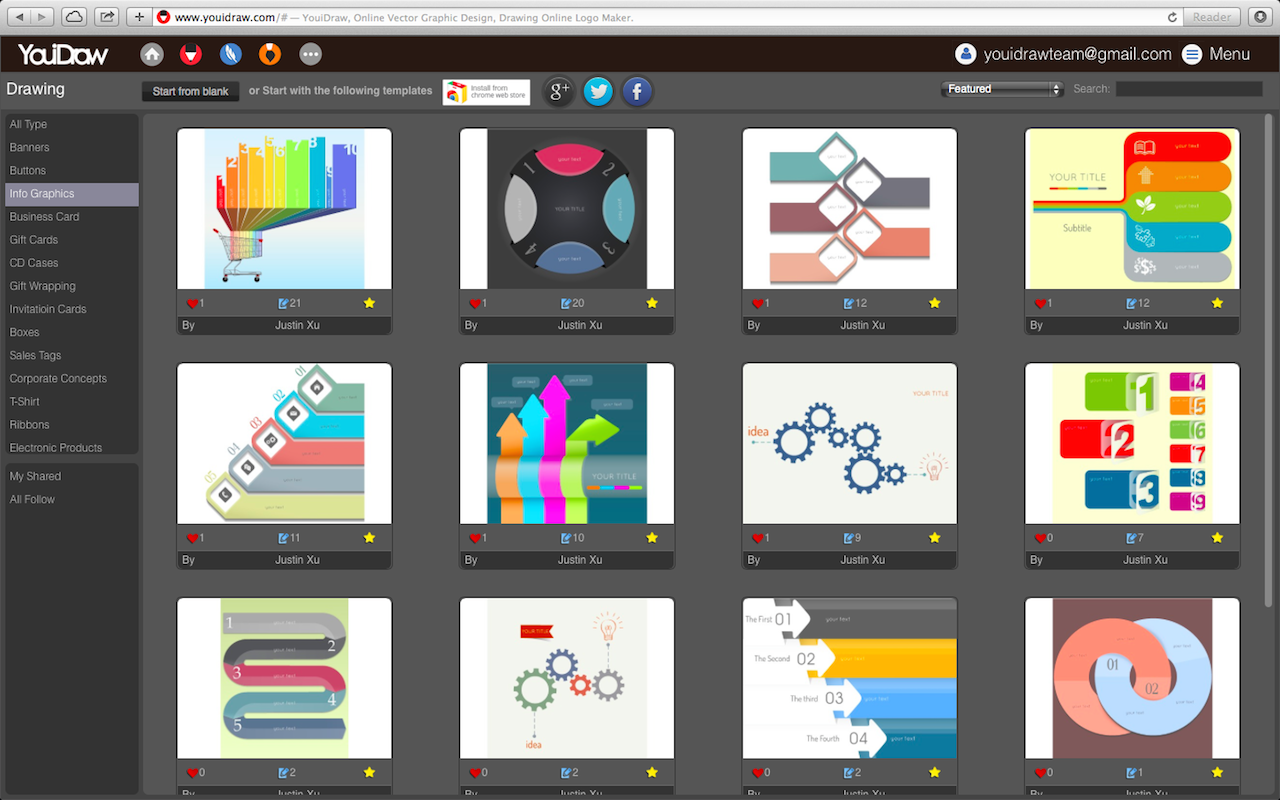Screen dimensions: 1280x800
Task: Share via the Google Plus icon
Action: (559, 92)
